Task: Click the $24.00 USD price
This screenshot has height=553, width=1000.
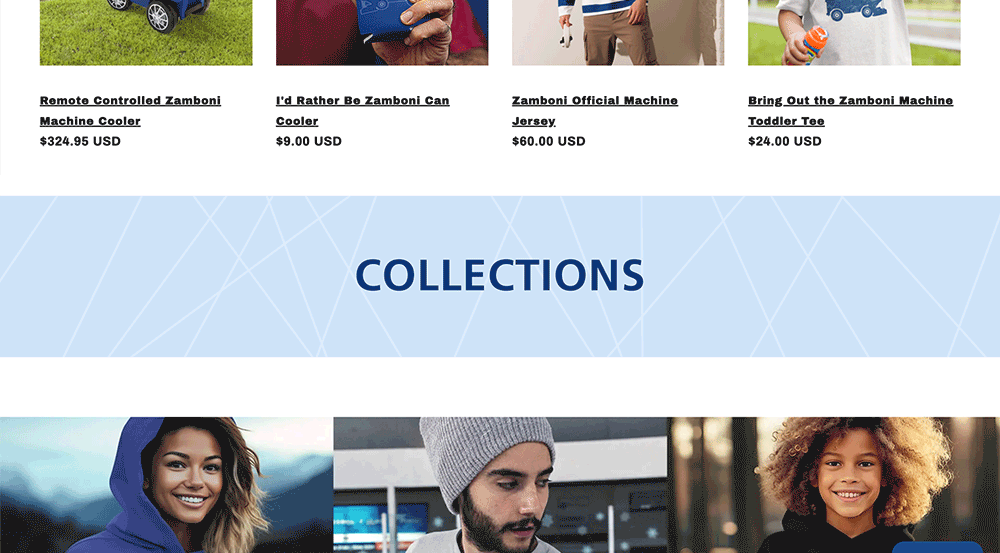Action: click(784, 141)
